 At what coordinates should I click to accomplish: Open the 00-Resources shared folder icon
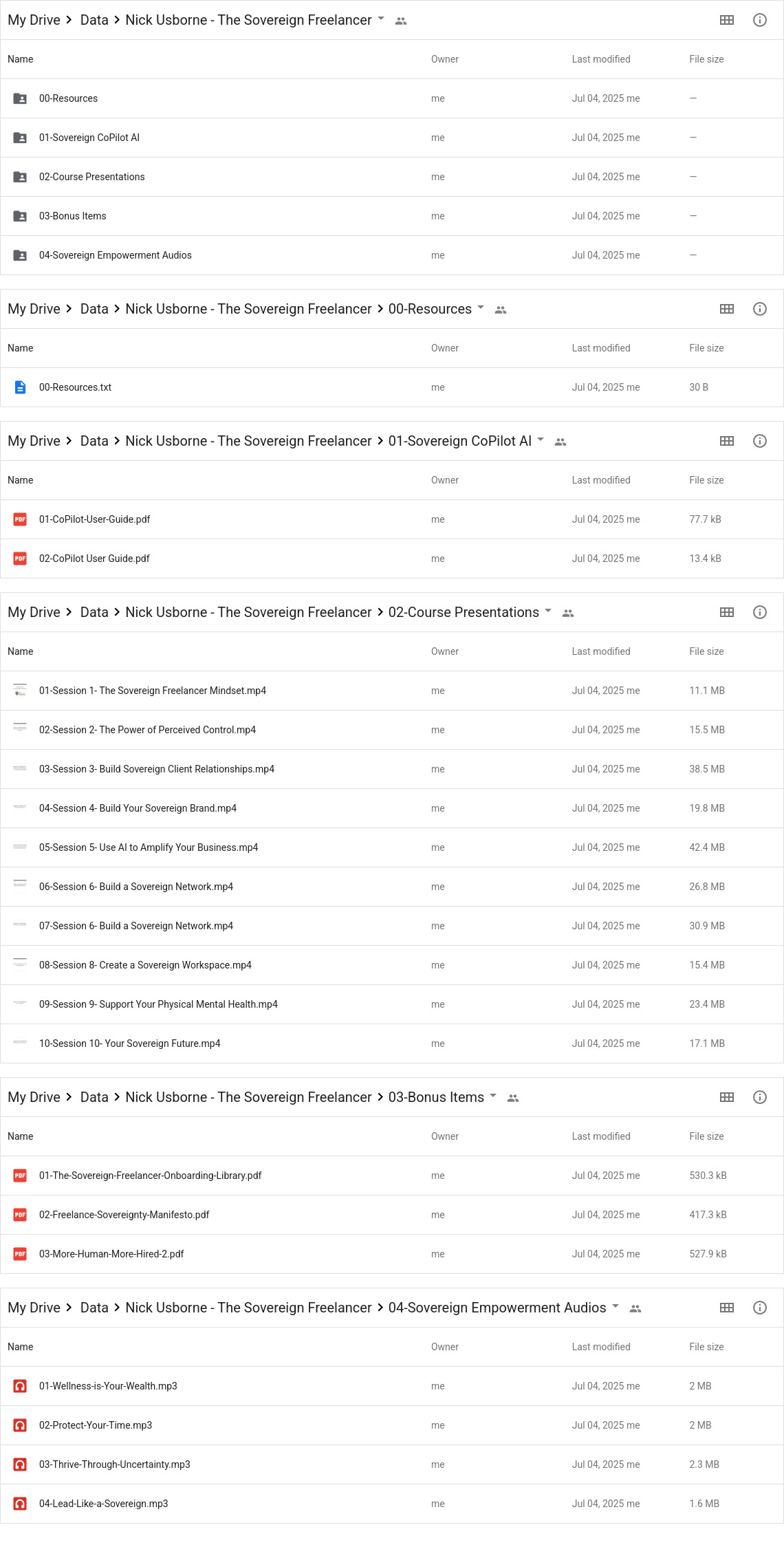point(20,98)
